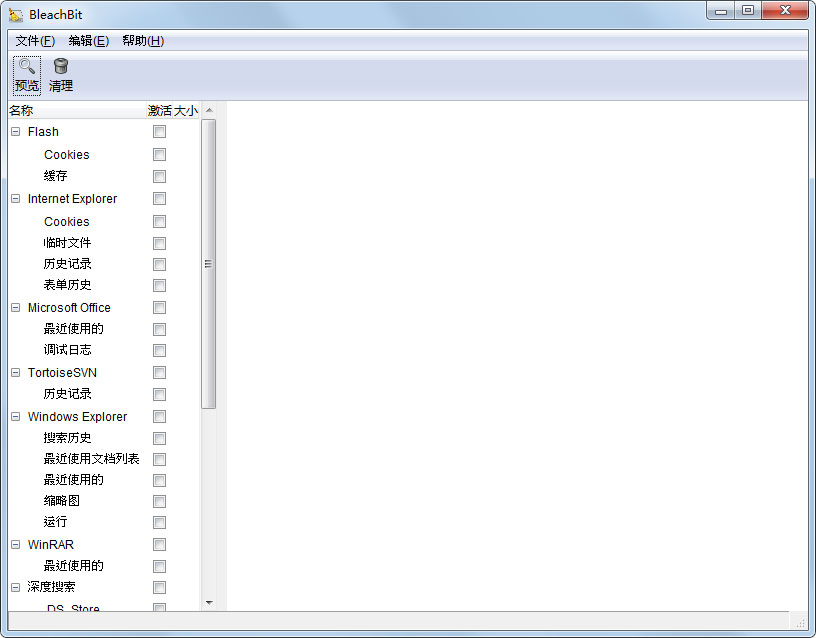The image size is (816, 638).
Task: Check the Flash 缓存 checkbox
Action: (159, 176)
